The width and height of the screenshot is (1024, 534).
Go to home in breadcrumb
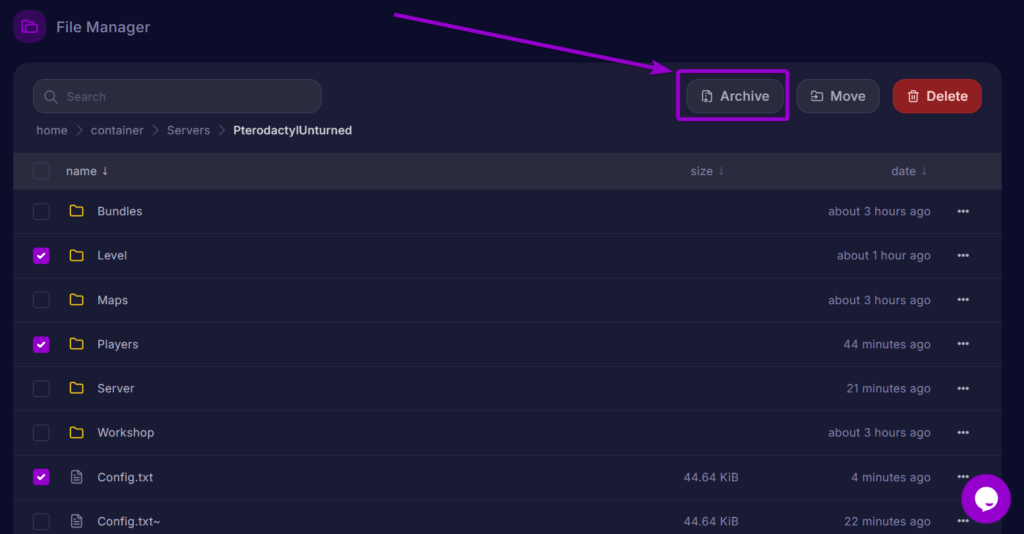tap(52, 130)
